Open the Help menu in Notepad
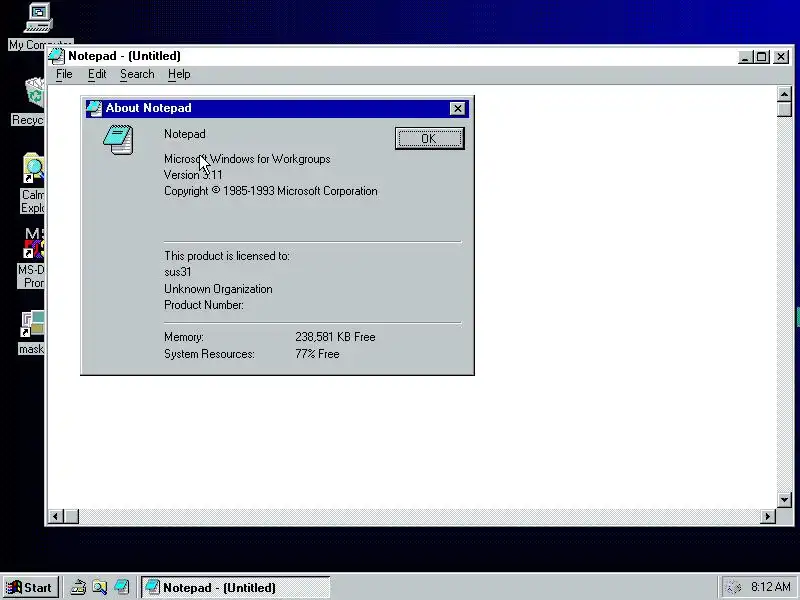 coord(179,74)
